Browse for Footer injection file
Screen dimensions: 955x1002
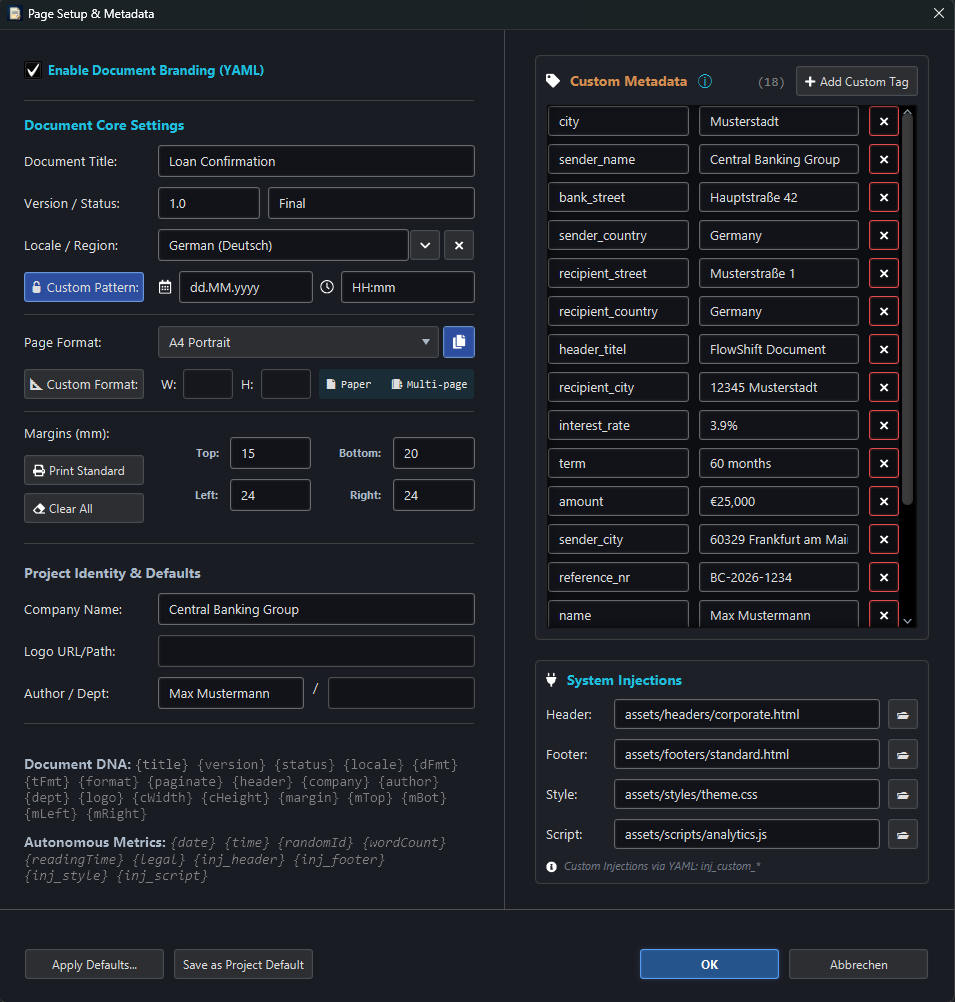click(x=903, y=755)
